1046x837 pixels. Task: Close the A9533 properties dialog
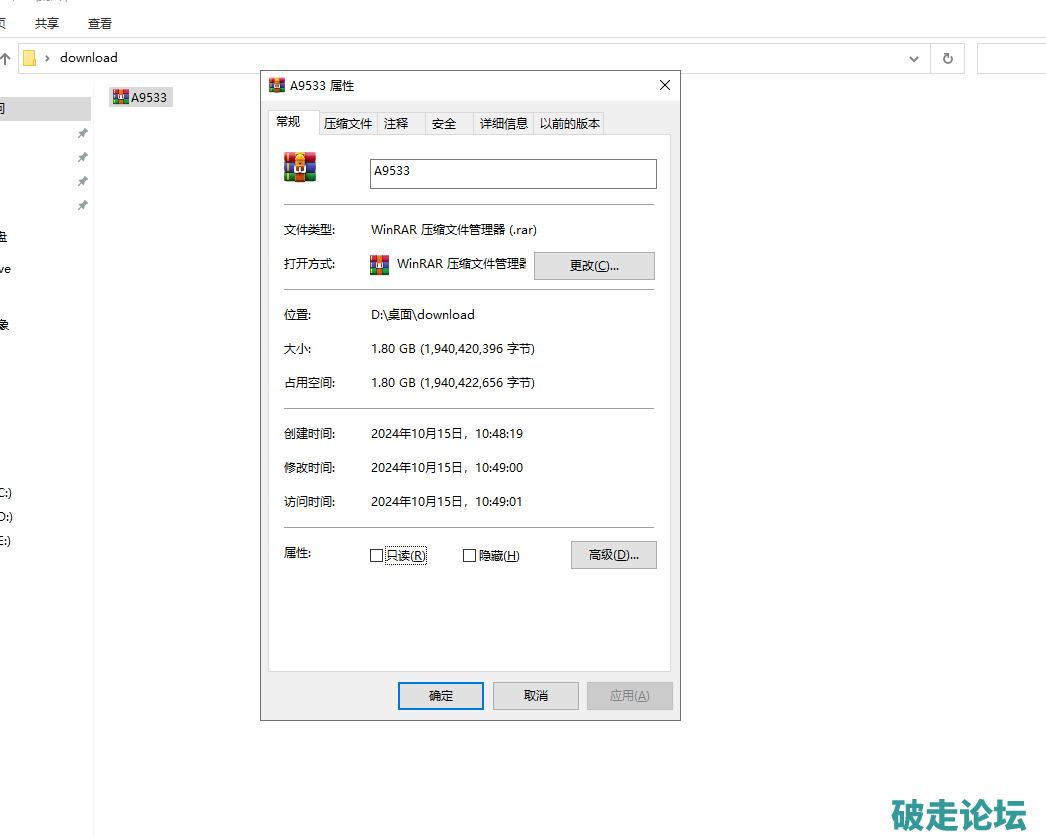click(665, 86)
